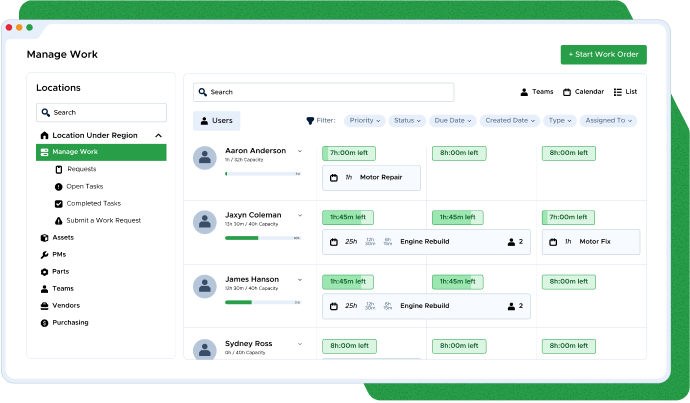Viewport: 690px width, 403px height.
Task: Select the Completed Tasks checkmark icon
Action: tap(59, 204)
